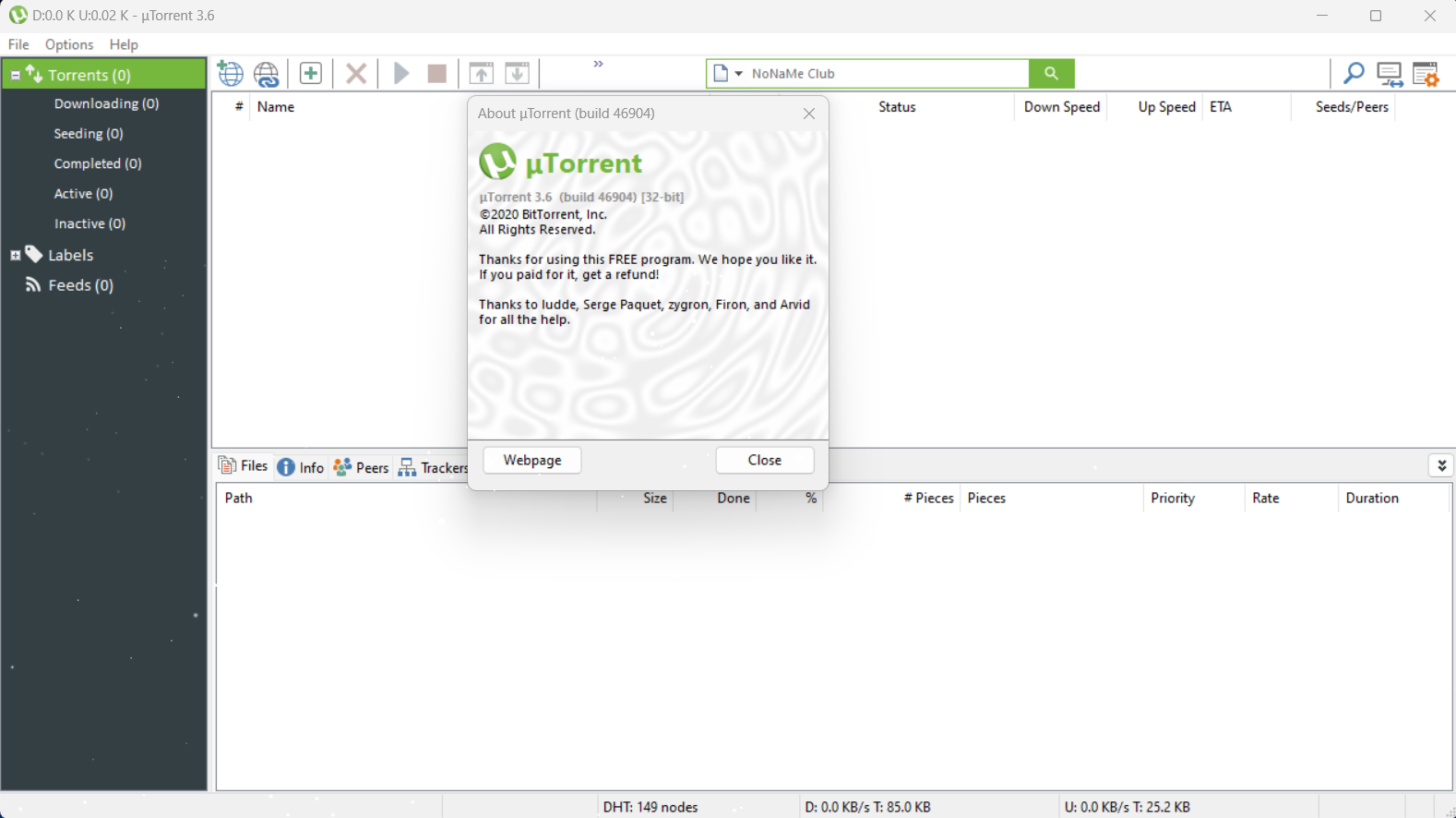Select Torrents (0) in sidebar
This screenshot has height=818, width=1456.
point(90,75)
